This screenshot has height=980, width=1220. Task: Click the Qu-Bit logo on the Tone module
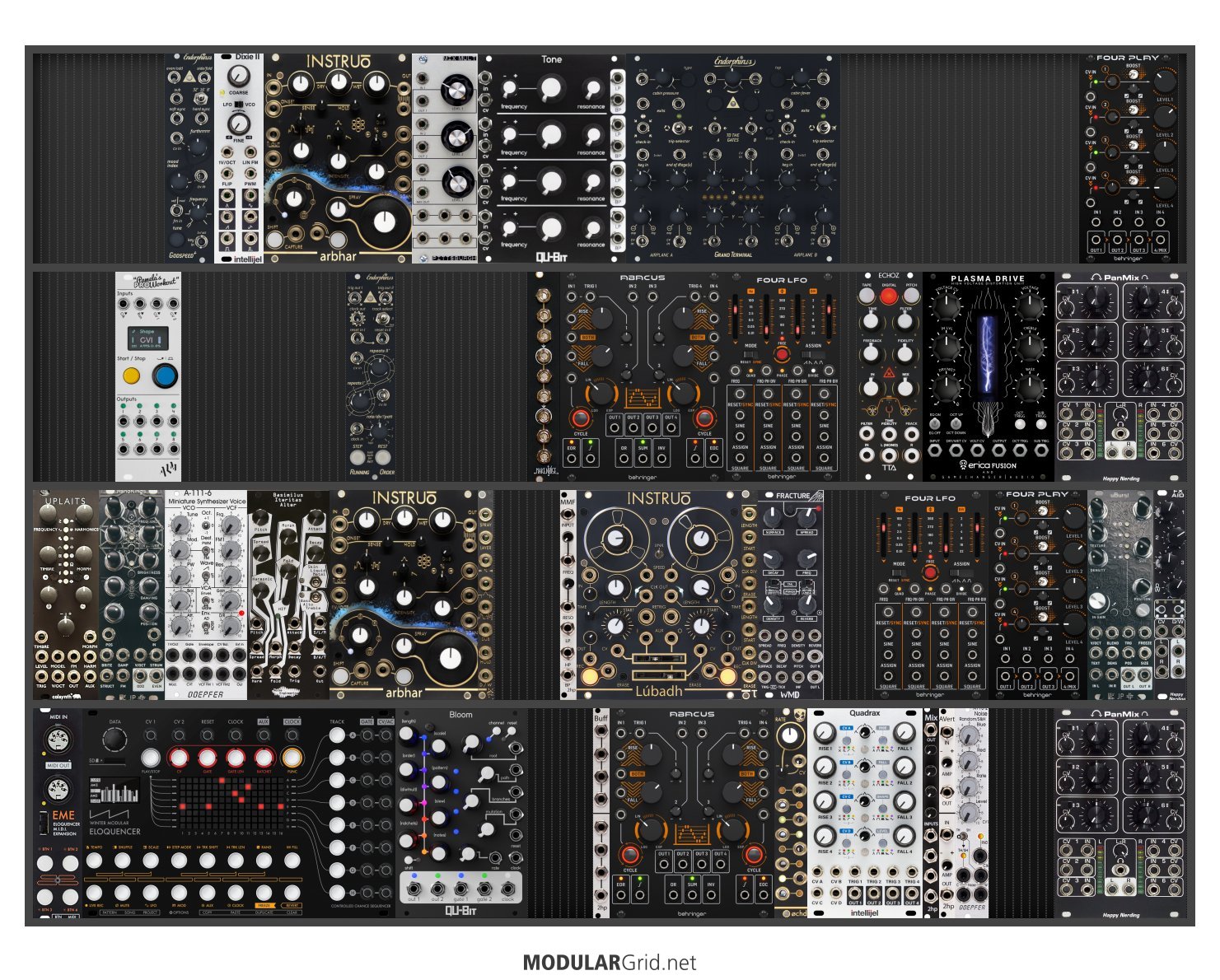point(551,257)
